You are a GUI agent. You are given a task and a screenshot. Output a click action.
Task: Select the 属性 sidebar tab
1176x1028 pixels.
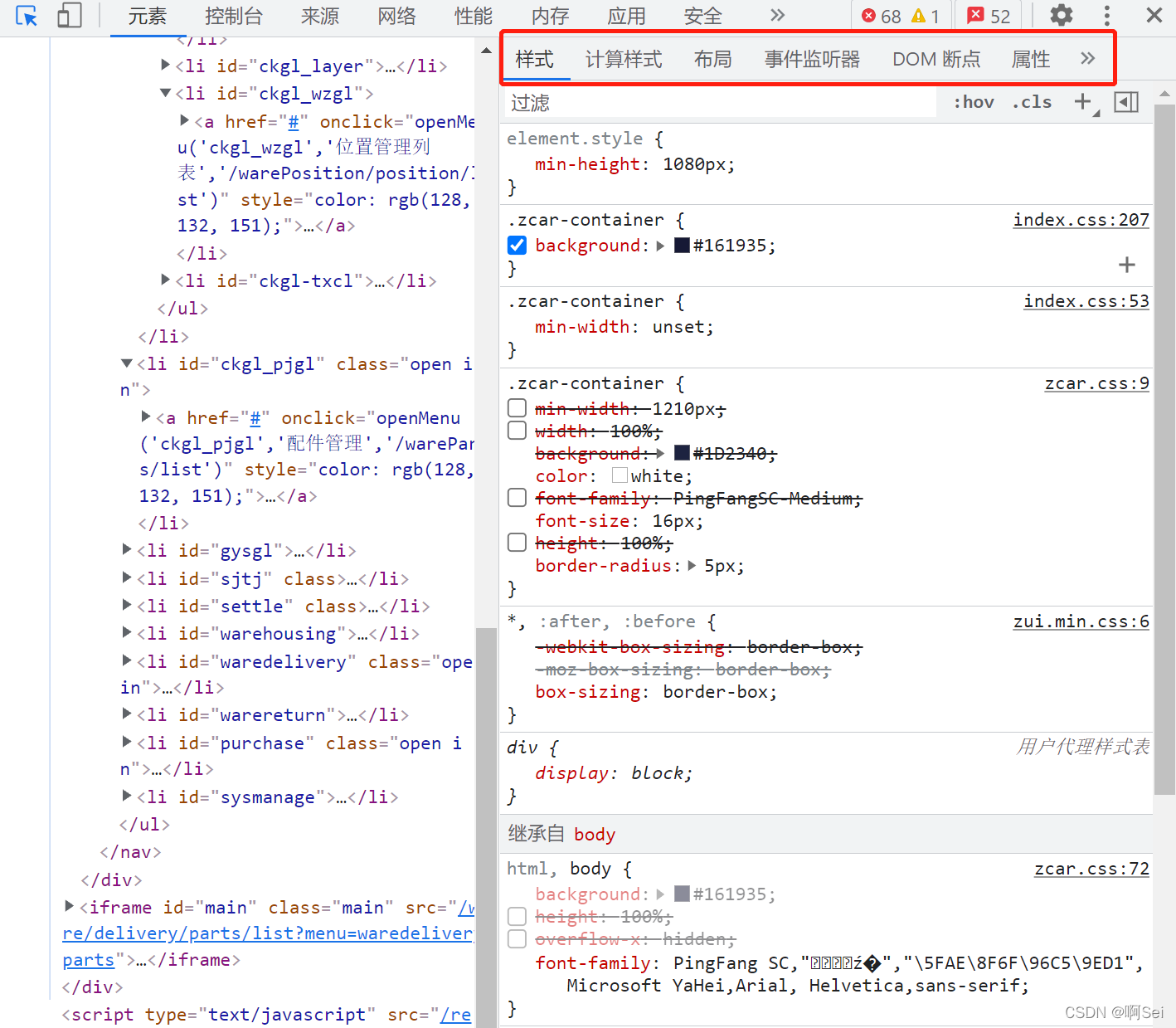pos(1031,59)
